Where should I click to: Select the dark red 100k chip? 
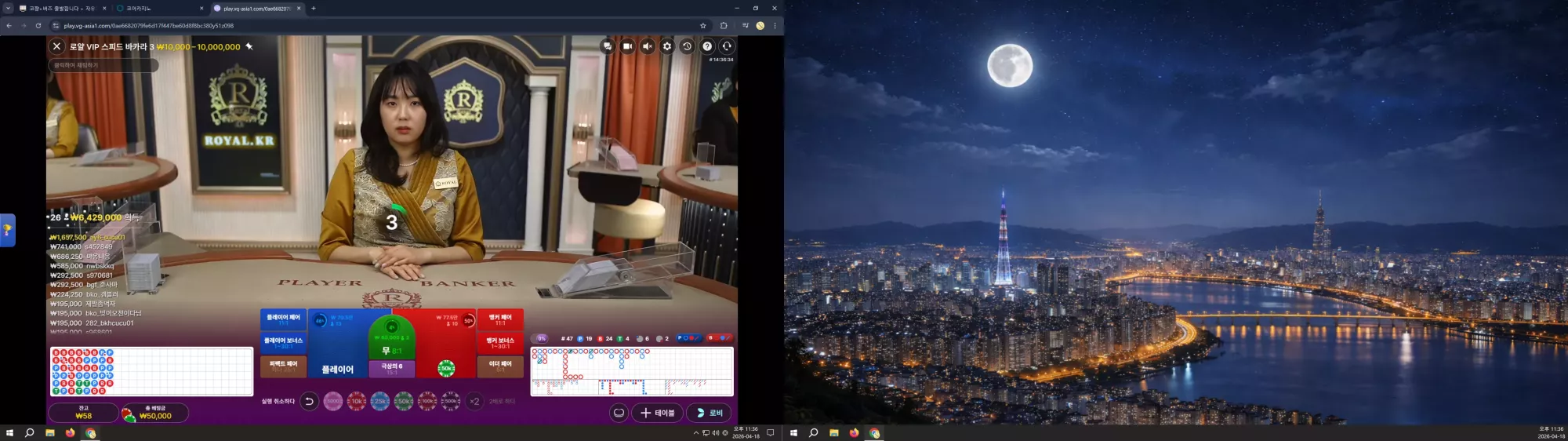[x=427, y=401]
